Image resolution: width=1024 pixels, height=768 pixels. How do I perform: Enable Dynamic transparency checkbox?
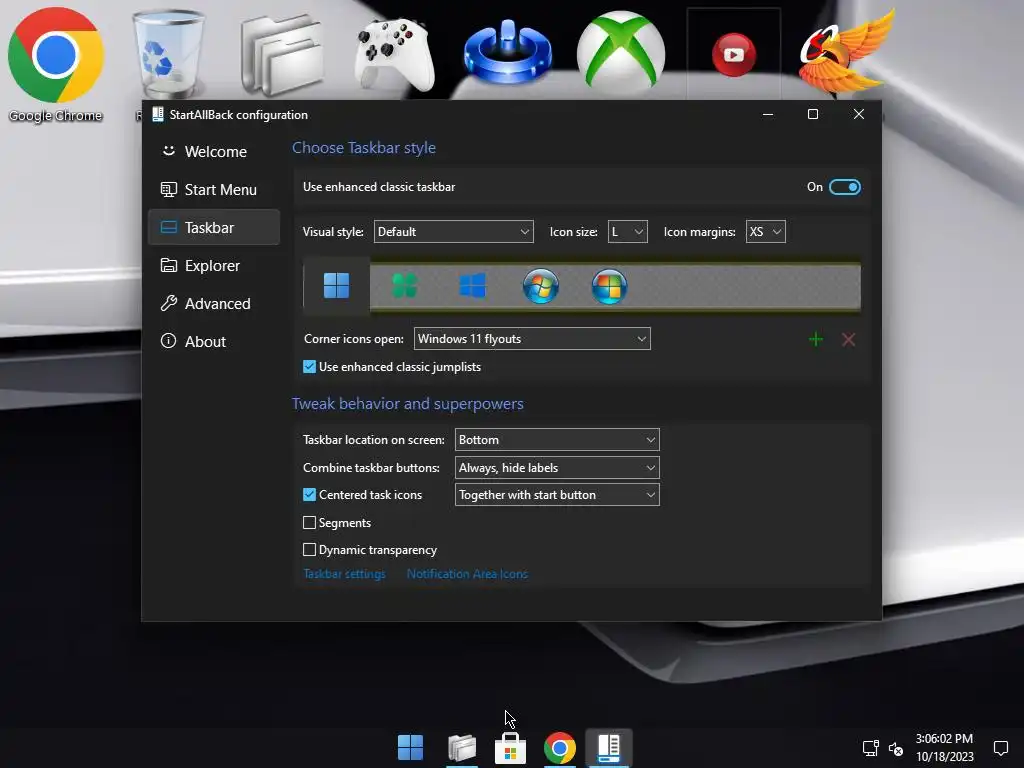coord(310,550)
